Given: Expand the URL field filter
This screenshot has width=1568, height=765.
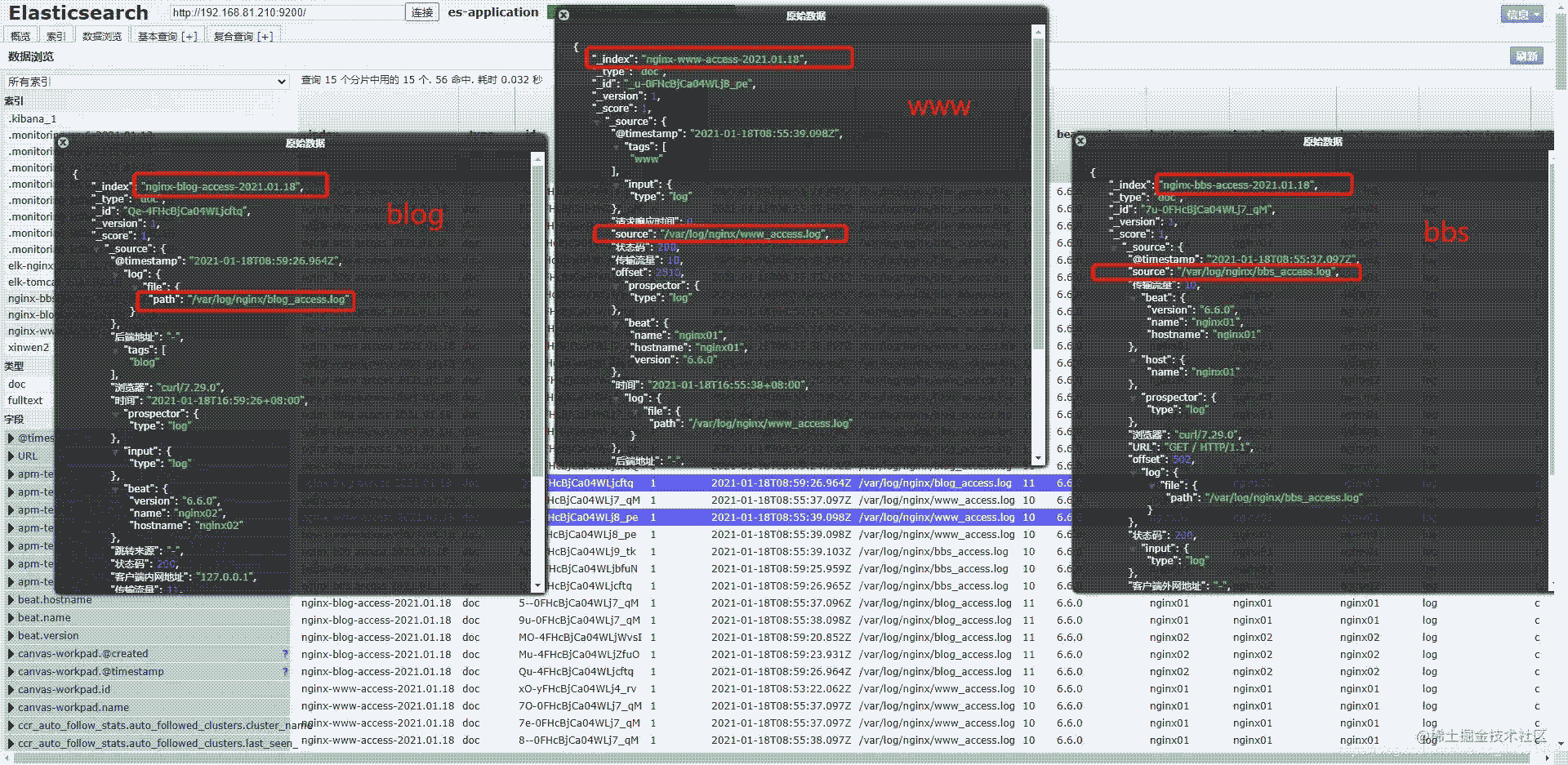Looking at the screenshot, I should tap(11, 456).
